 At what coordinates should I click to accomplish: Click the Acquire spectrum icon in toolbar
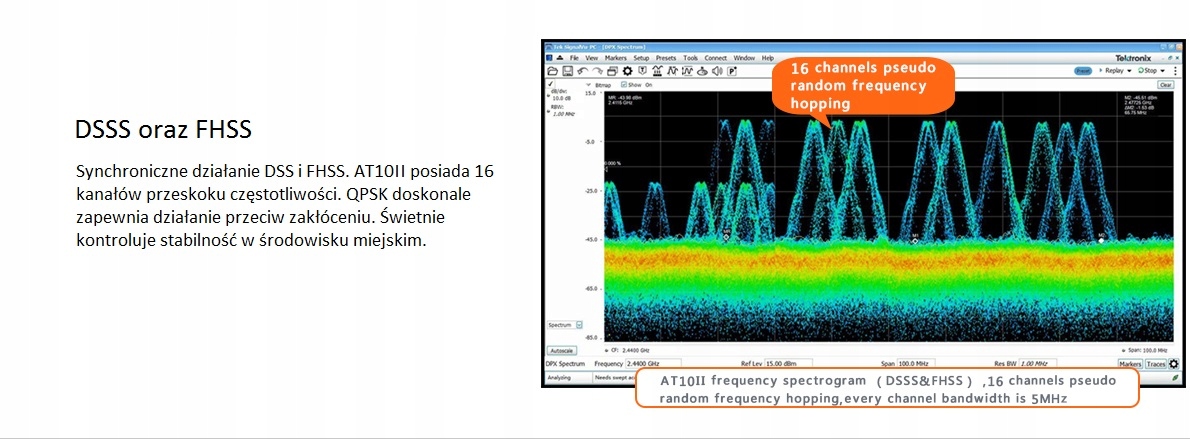click(657, 71)
